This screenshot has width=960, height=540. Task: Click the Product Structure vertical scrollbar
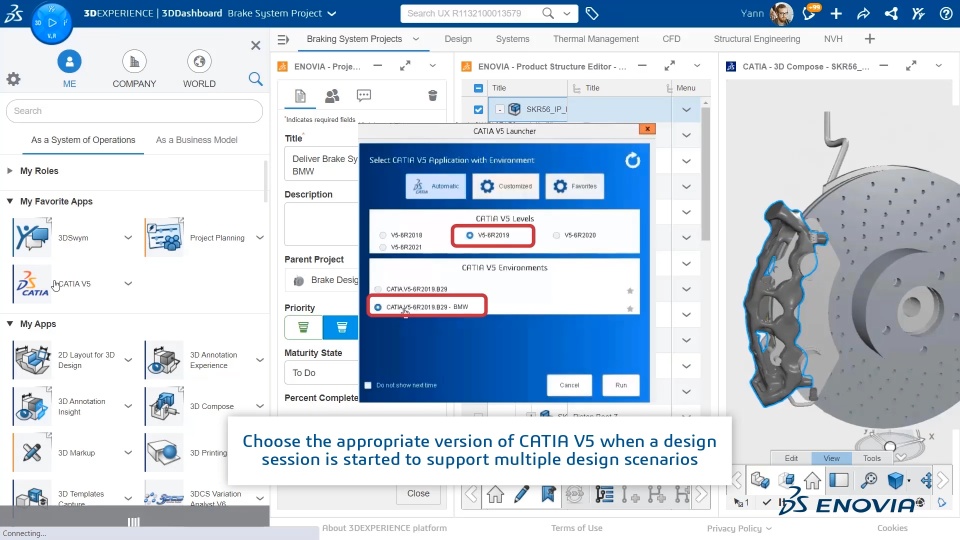[x=705, y=174]
